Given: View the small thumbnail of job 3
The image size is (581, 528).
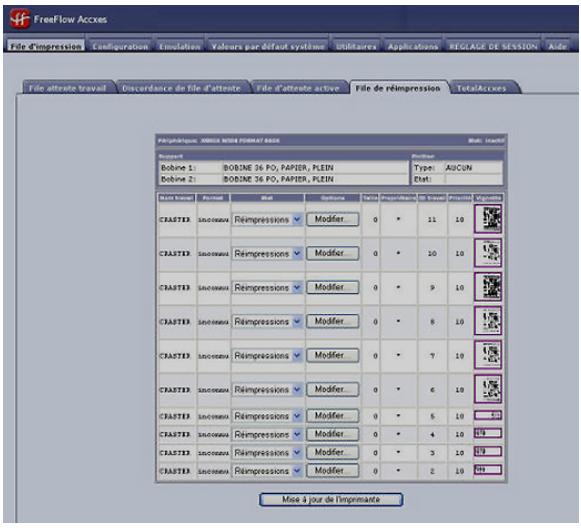Looking at the screenshot, I should 488,452.
